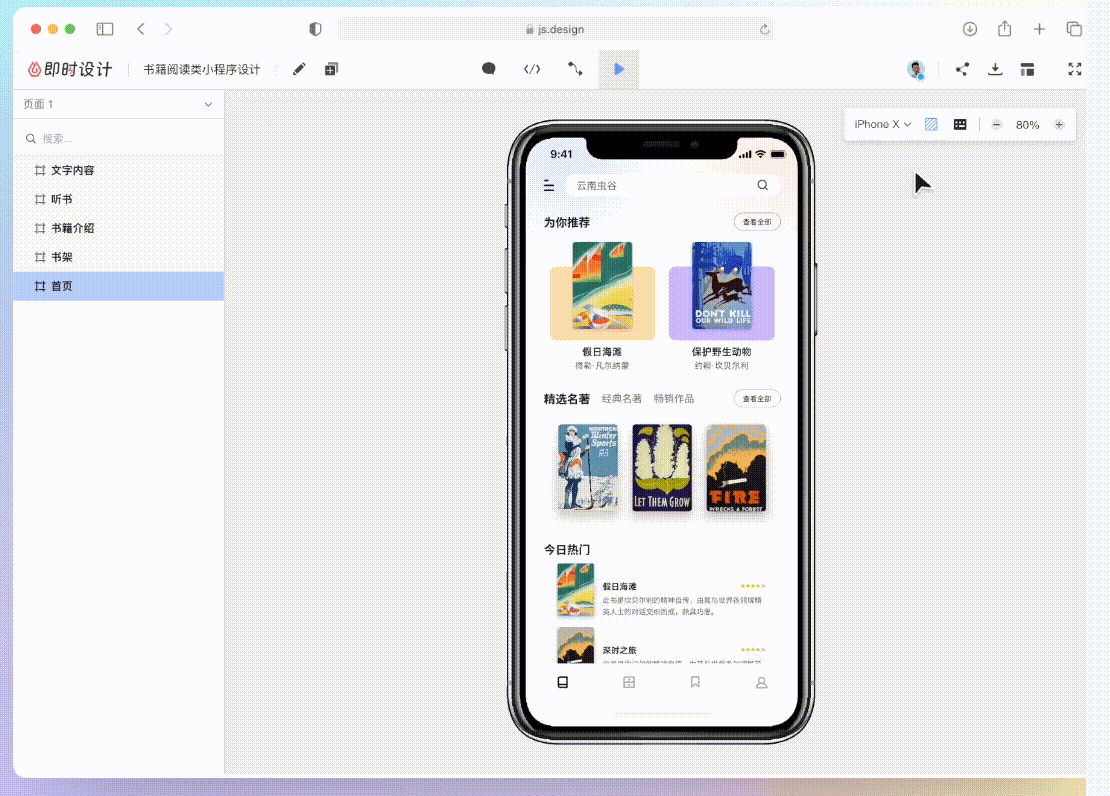Select the bookmark tab icon
The image size is (1110, 796).
(x=695, y=682)
